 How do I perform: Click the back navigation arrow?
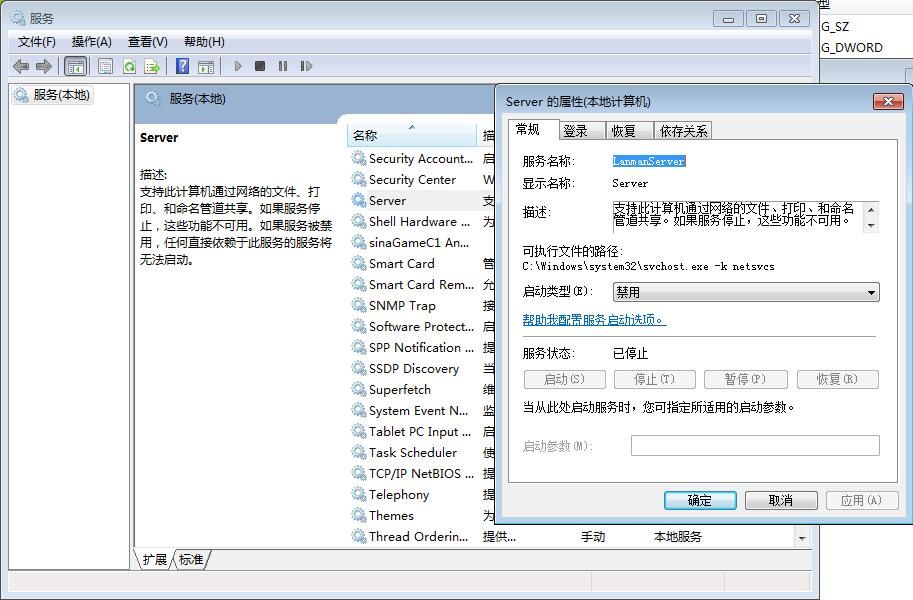pos(21,65)
